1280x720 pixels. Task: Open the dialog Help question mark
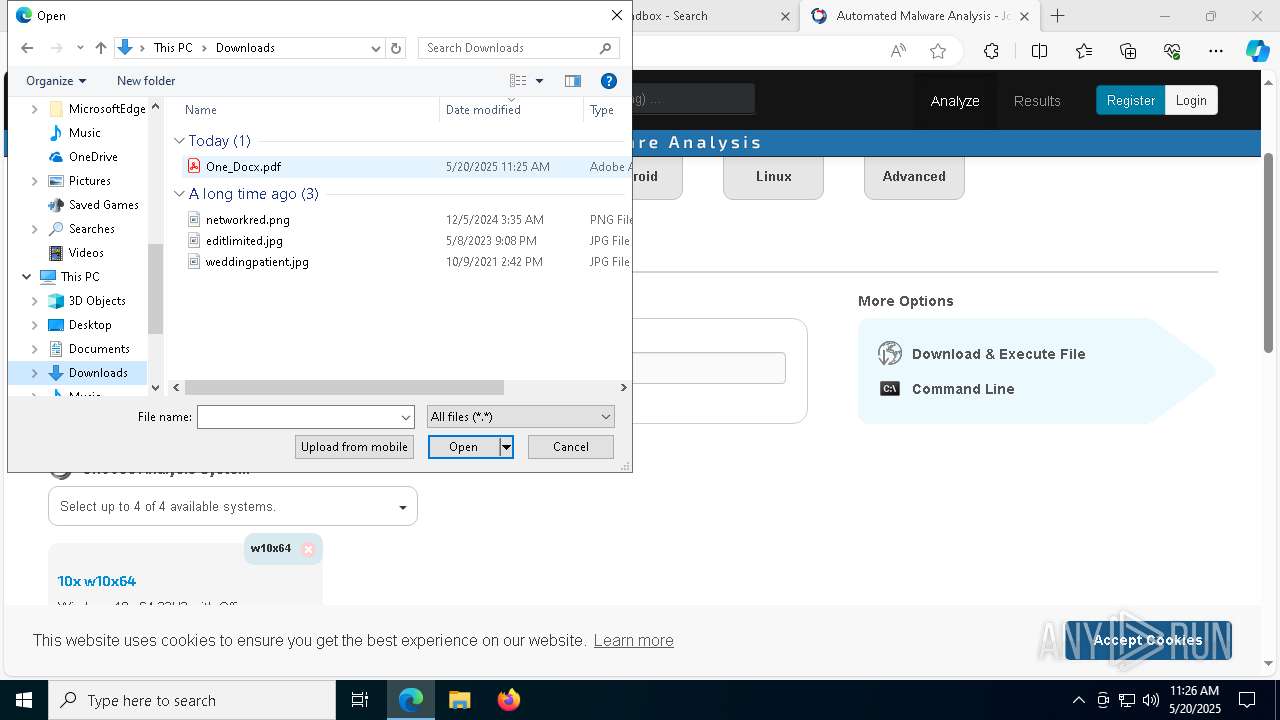[608, 81]
